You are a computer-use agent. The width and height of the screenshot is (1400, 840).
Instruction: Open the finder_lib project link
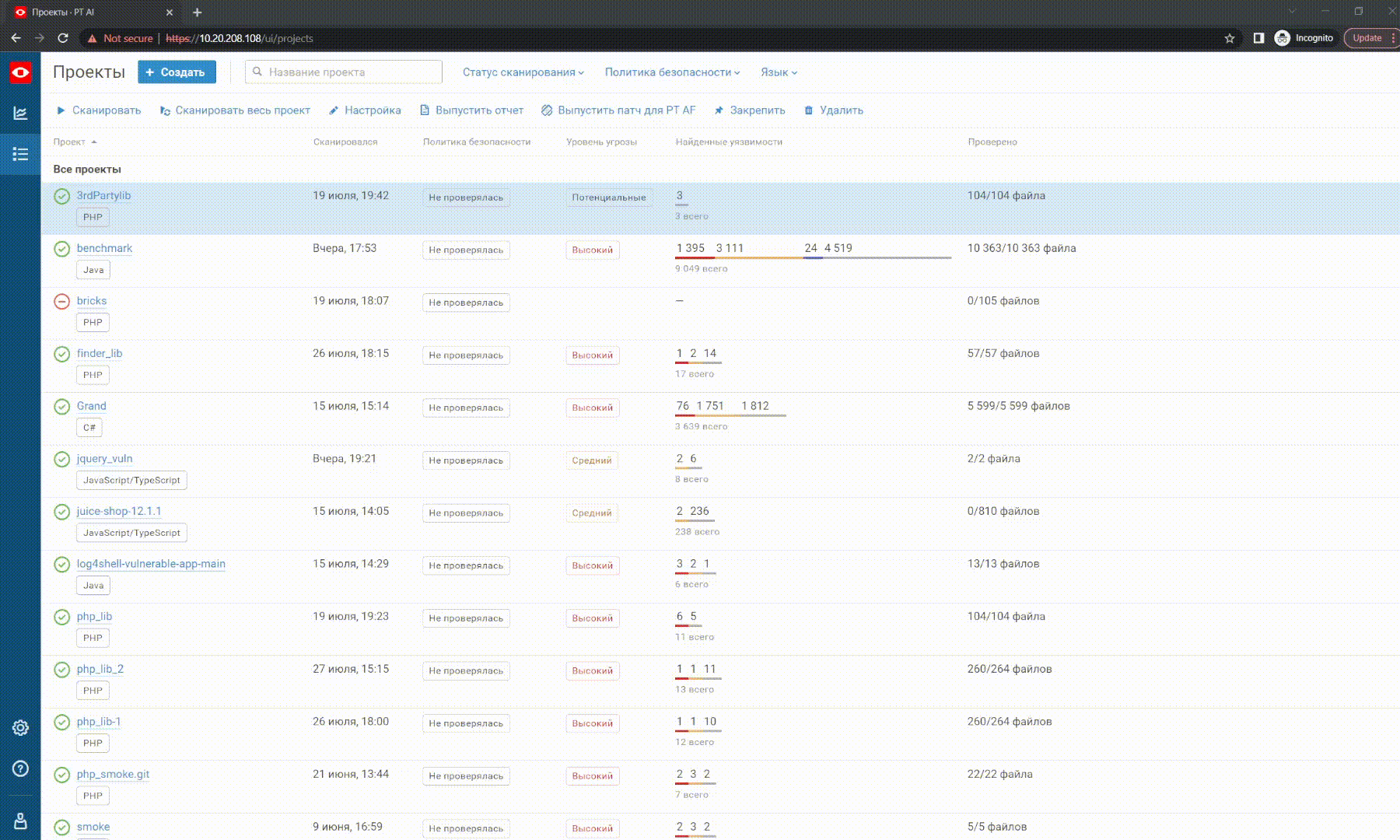100,353
